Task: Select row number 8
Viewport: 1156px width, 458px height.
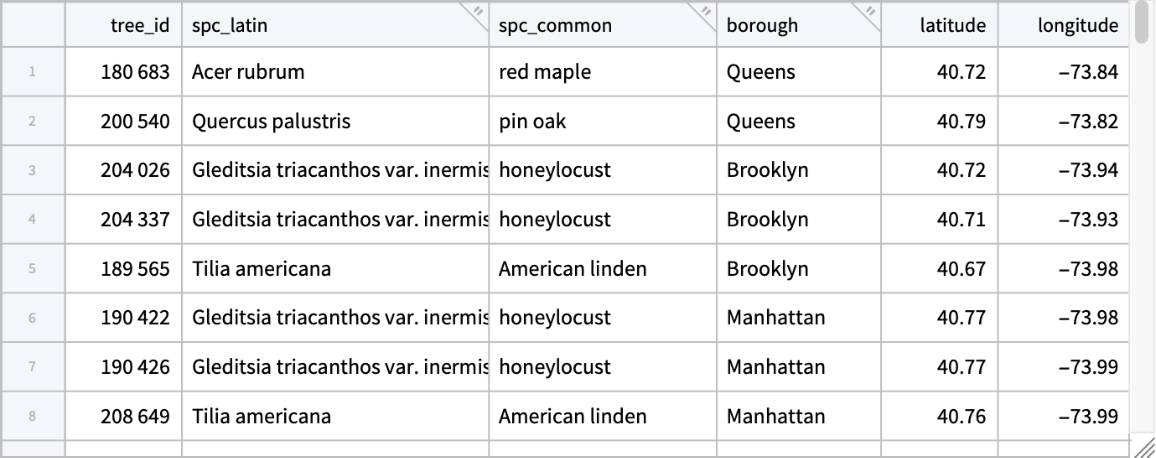Action: (x=33, y=416)
